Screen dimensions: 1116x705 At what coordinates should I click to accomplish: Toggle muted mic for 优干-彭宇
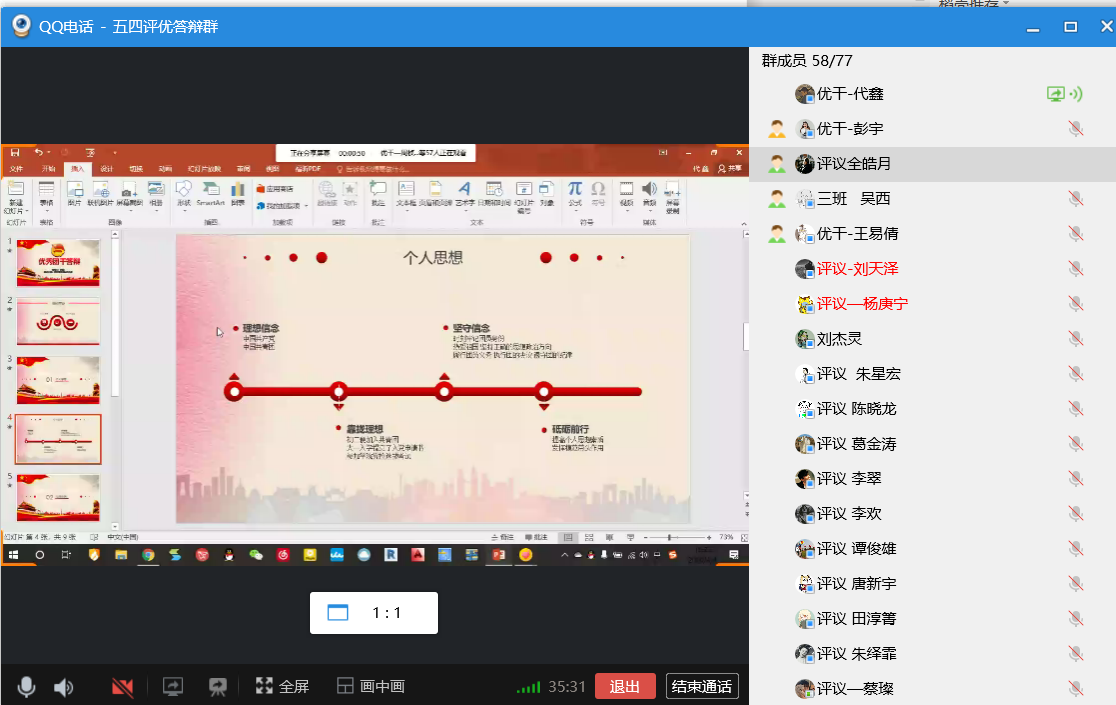pyautogui.click(x=1075, y=129)
